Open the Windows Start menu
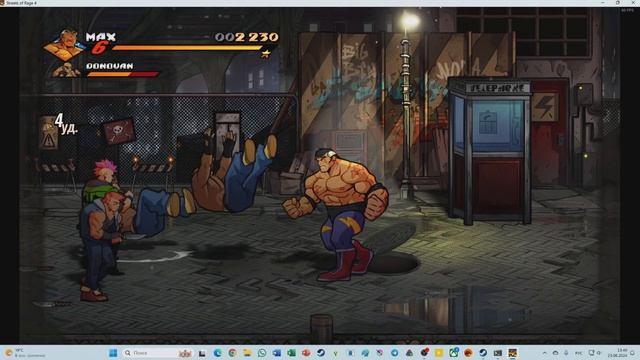The image size is (640, 360). pos(113,353)
